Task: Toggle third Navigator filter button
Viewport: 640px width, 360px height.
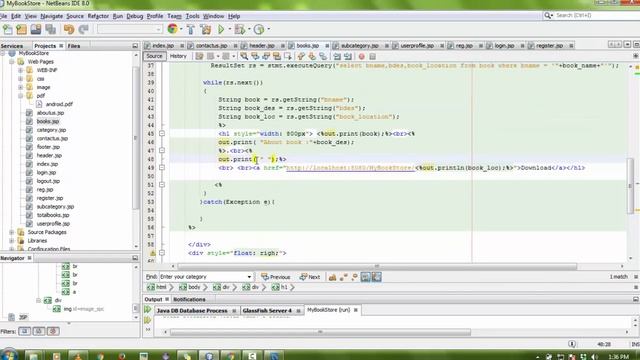Action: [53, 331]
